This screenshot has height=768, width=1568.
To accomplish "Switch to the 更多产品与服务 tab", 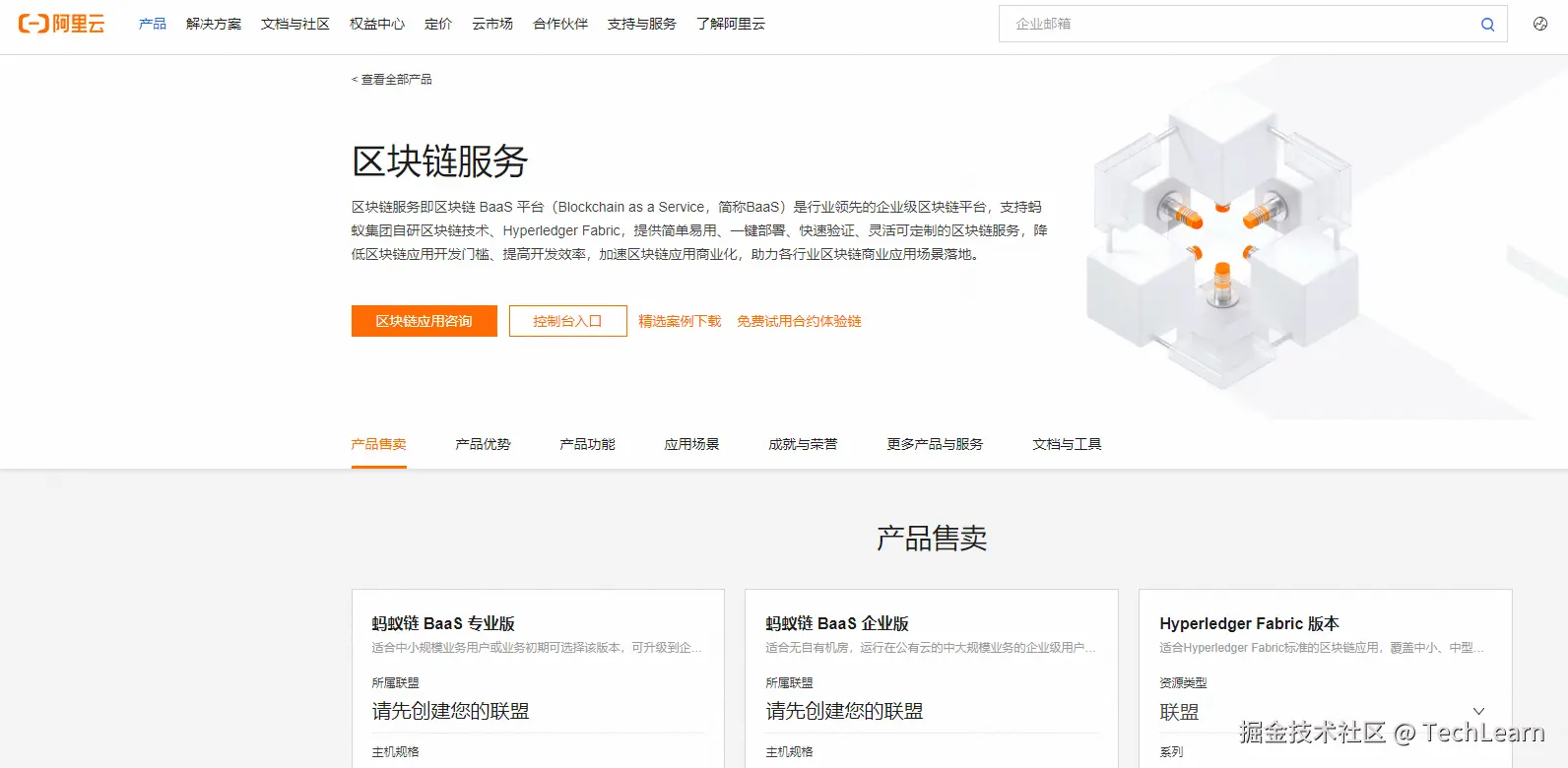I will click(936, 444).
